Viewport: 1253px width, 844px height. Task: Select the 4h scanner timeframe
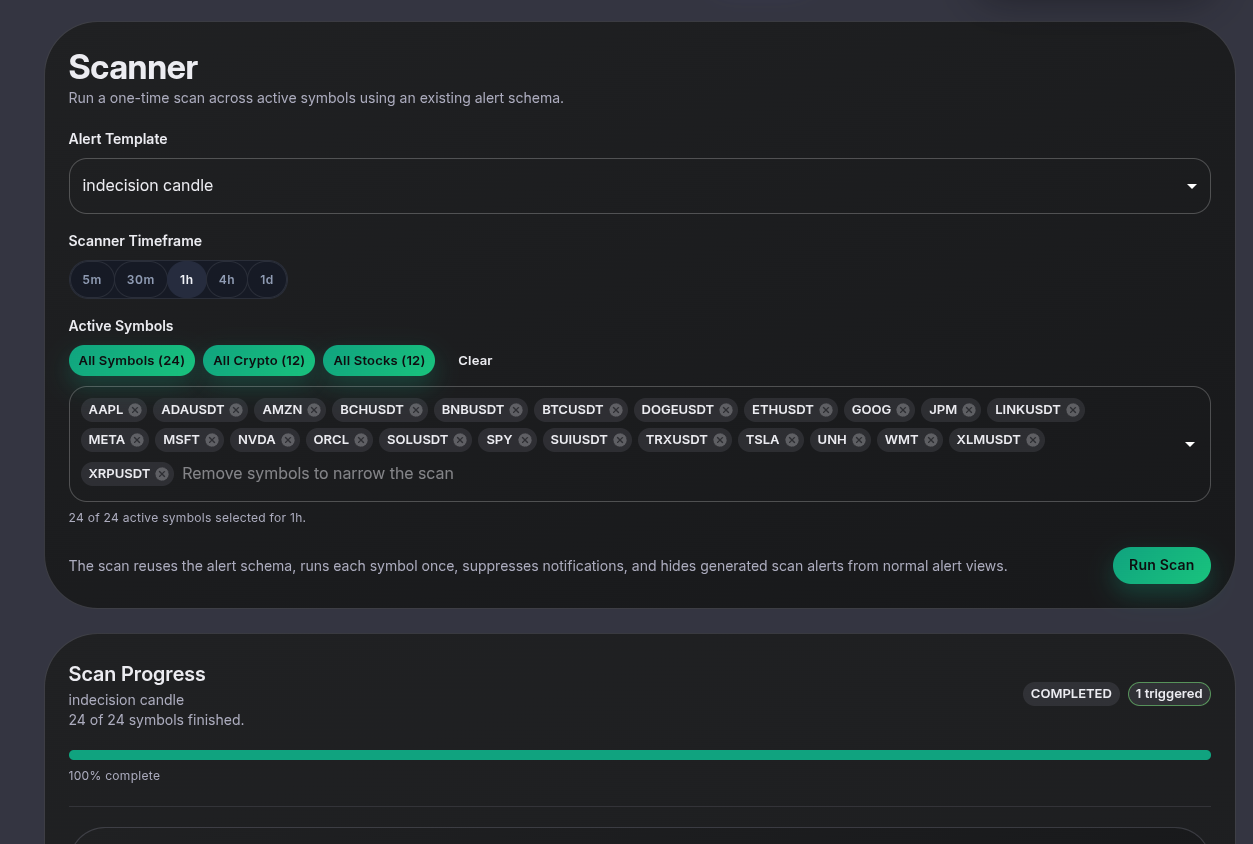[x=227, y=280]
